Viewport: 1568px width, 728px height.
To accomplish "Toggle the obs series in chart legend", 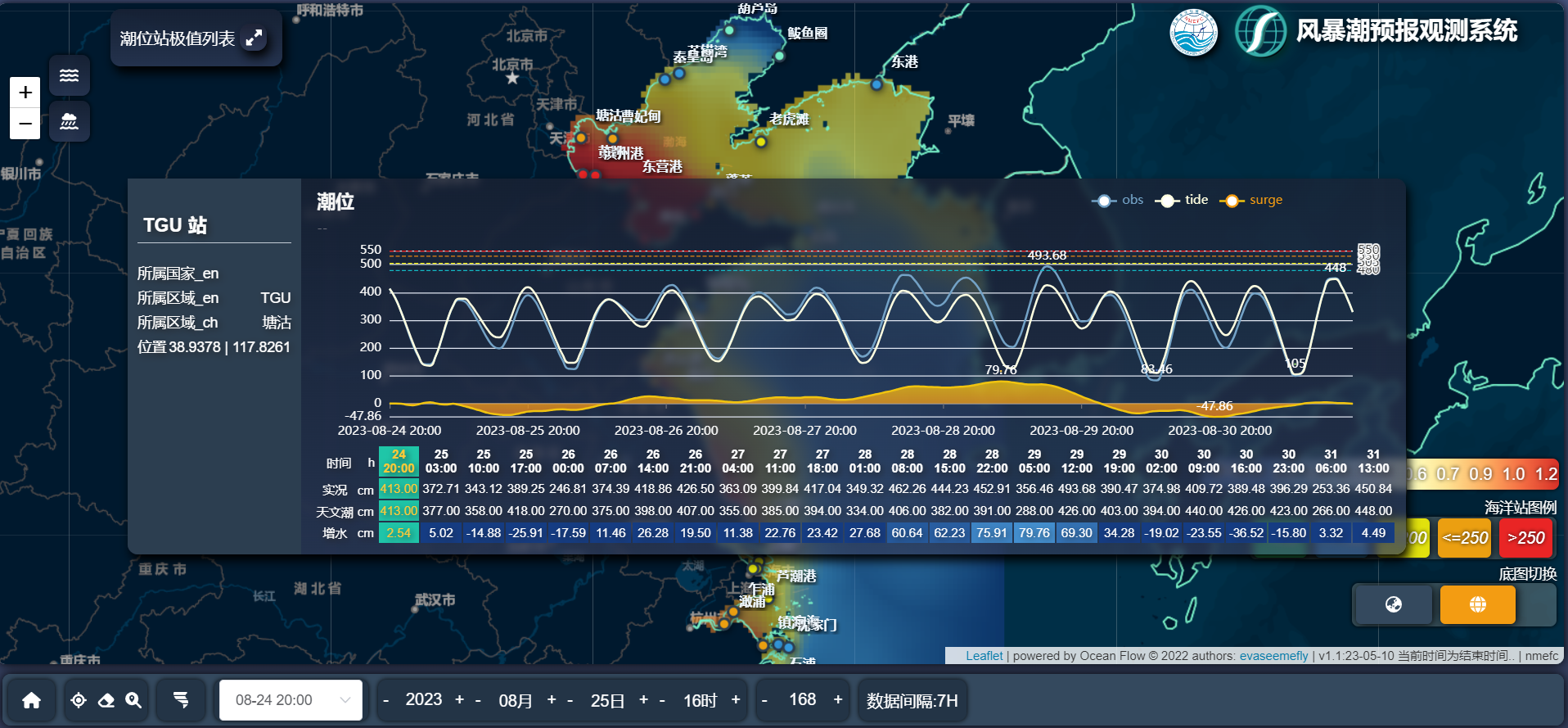I will [x=1118, y=200].
